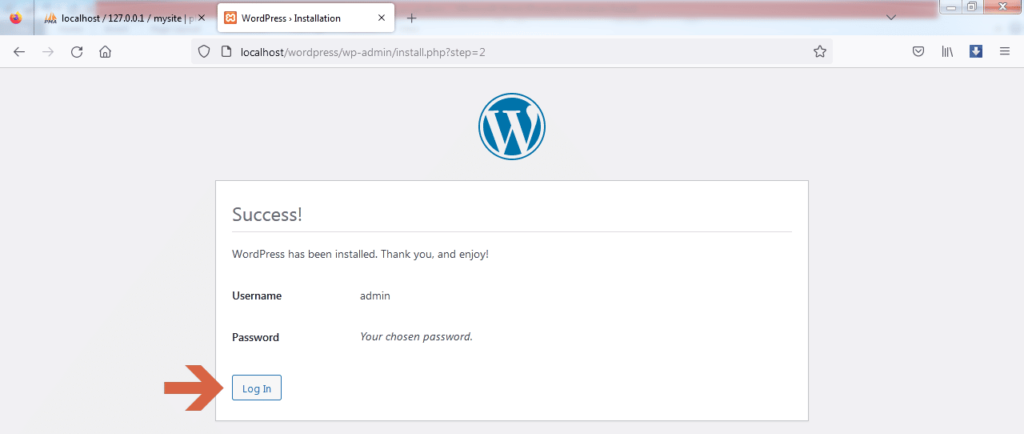Screen dimensions: 1024x434
Task: Click the Password label
Action: click(x=255, y=337)
